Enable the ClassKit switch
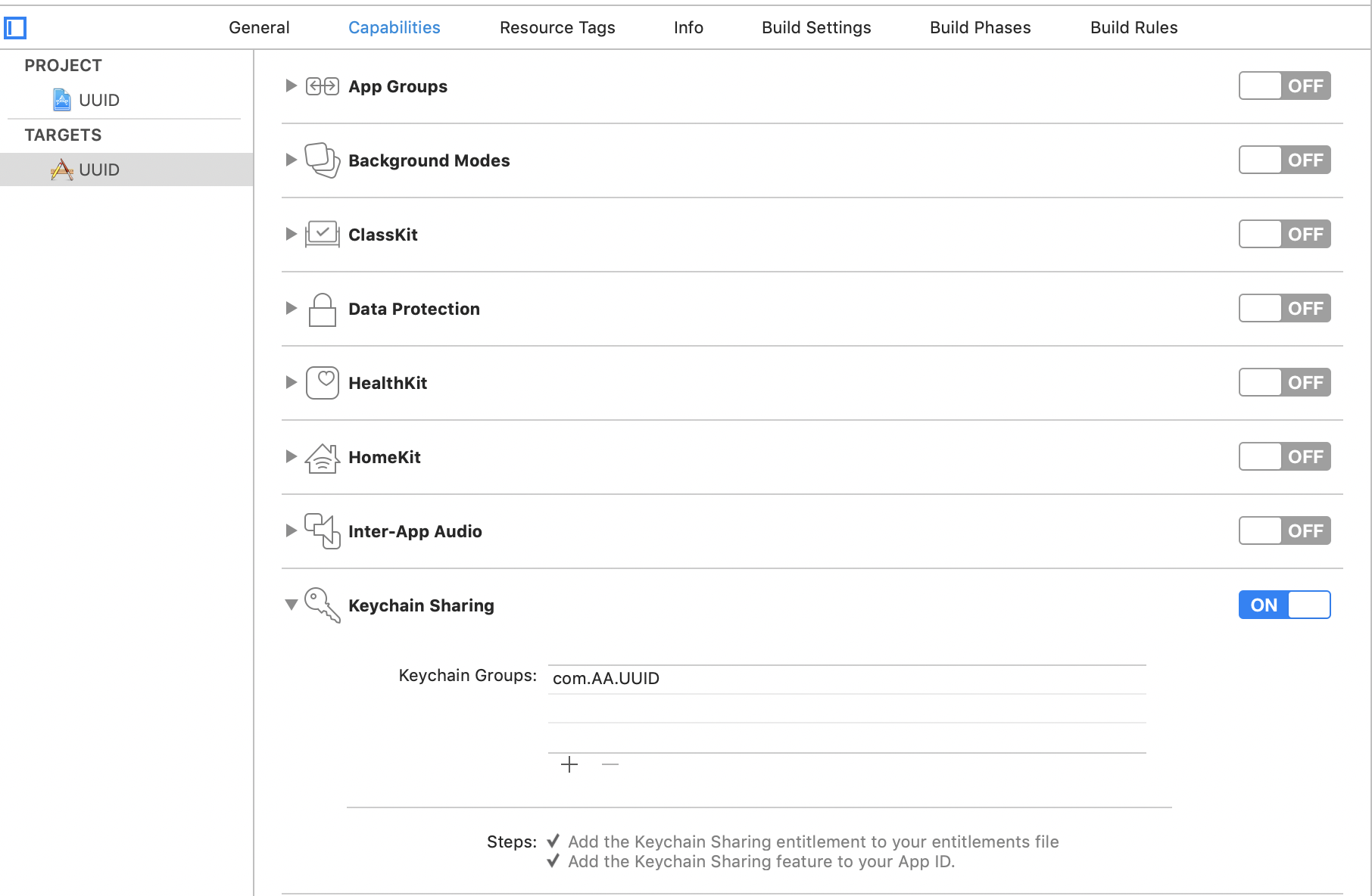Viewport: 1372px width, 896px height. (x=1285, y=234)
